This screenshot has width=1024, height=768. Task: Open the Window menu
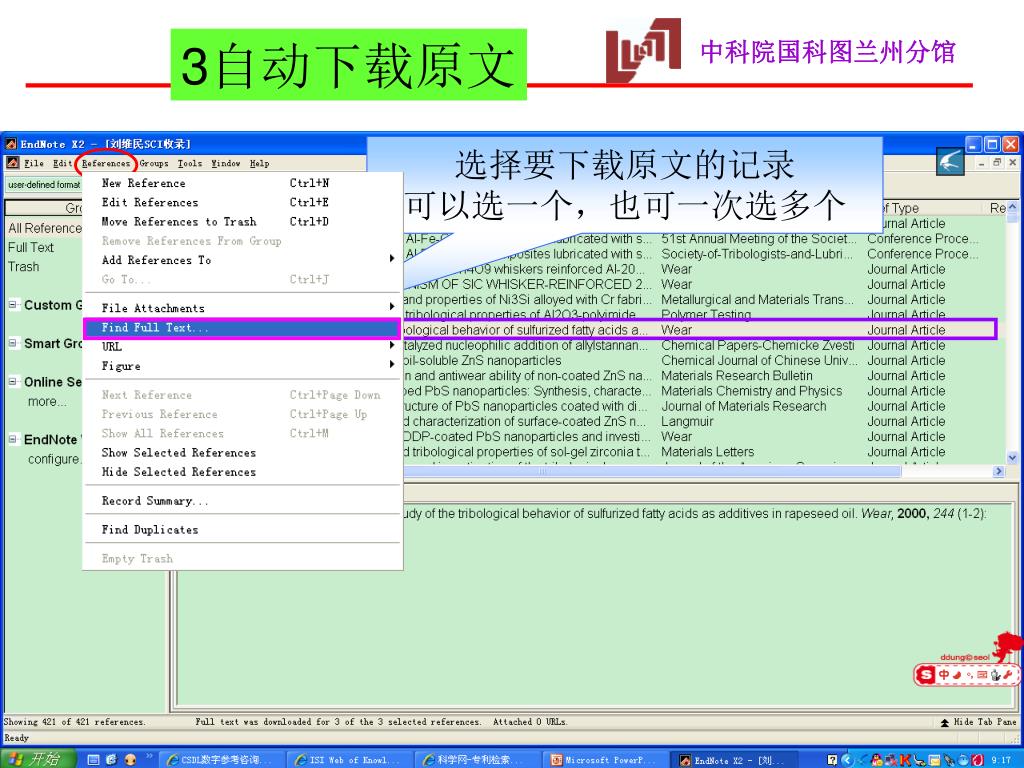tap(225, 163)
